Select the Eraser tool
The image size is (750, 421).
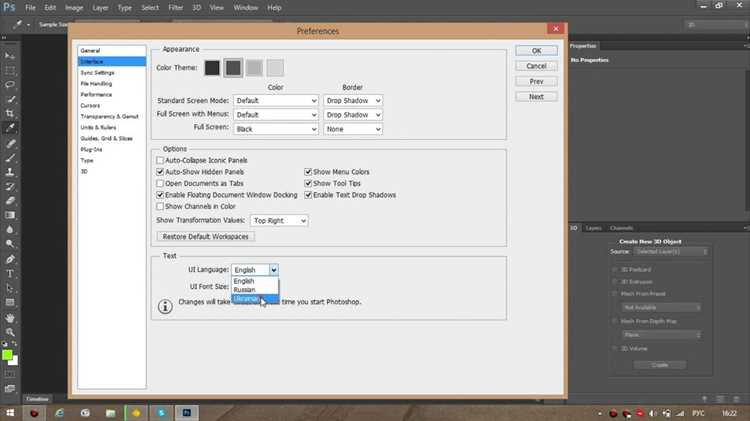tap(10, 200)
